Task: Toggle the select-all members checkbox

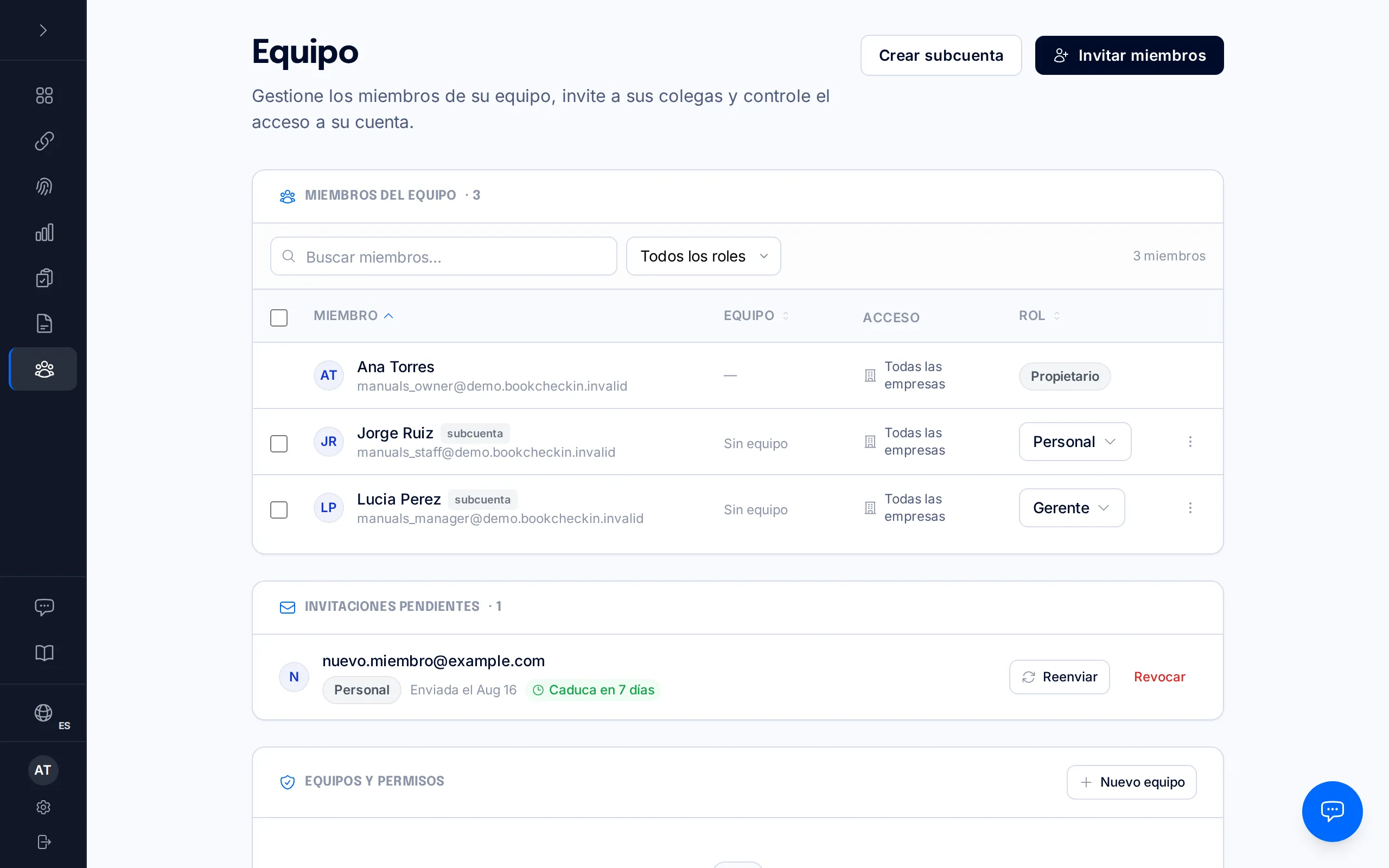Action: click(279, 317)
